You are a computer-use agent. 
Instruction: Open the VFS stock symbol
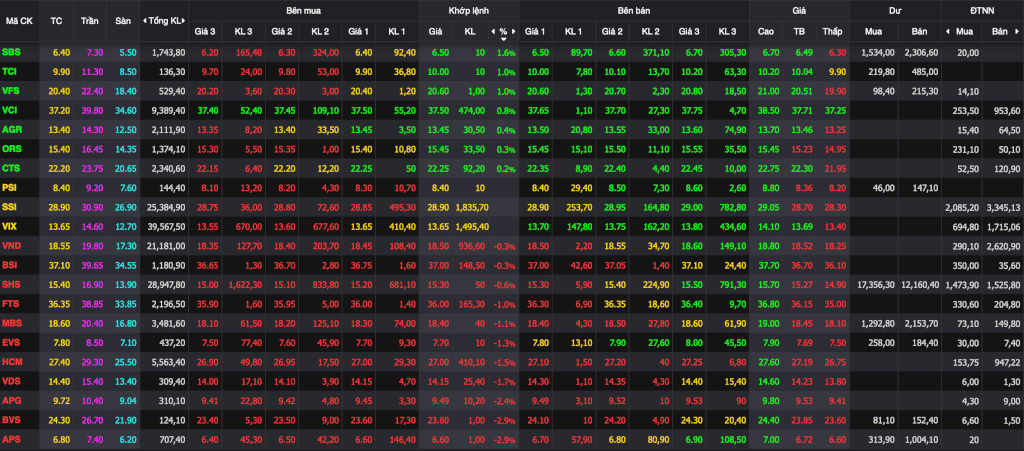[10, 90]
